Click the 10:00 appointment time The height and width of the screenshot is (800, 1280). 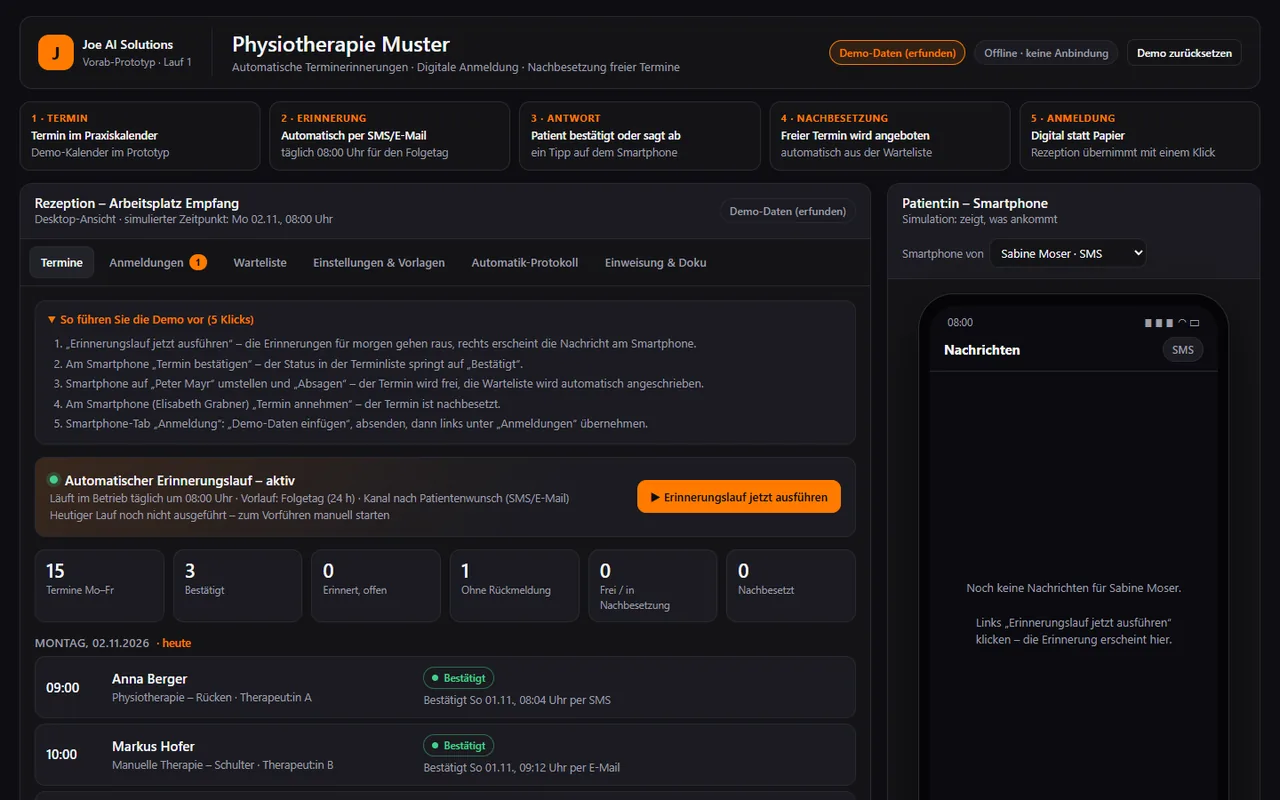click(62, 754)
